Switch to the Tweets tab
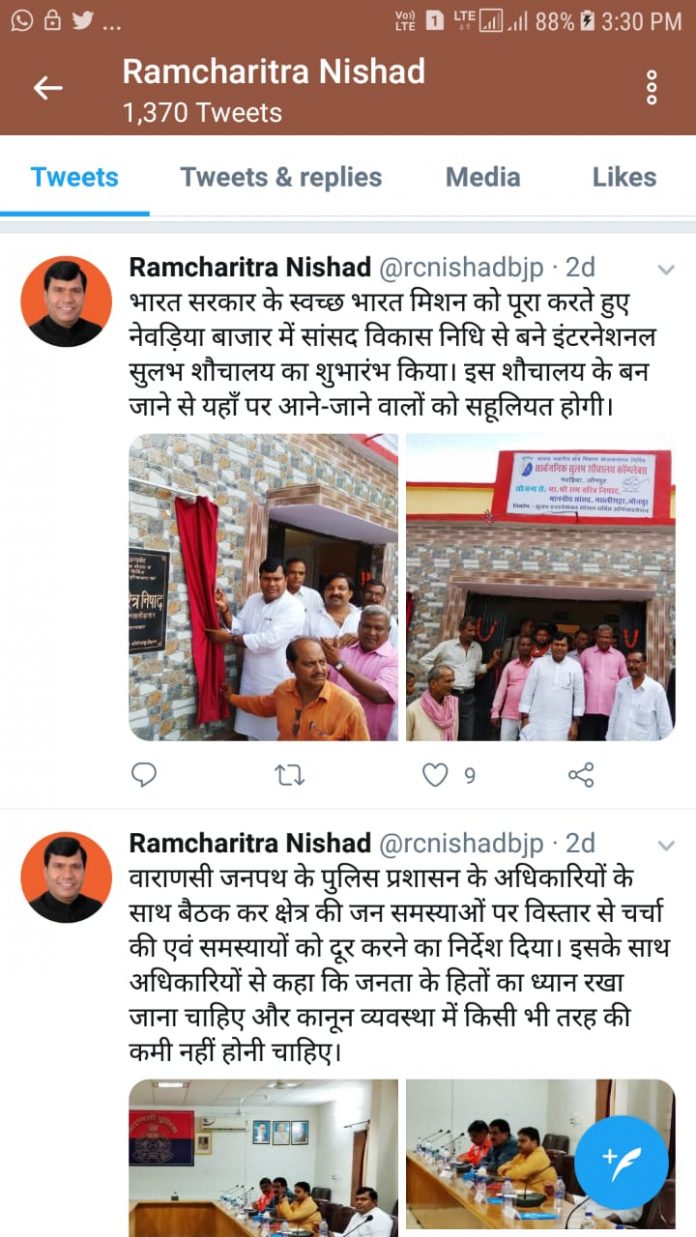 tap(74, 177)
